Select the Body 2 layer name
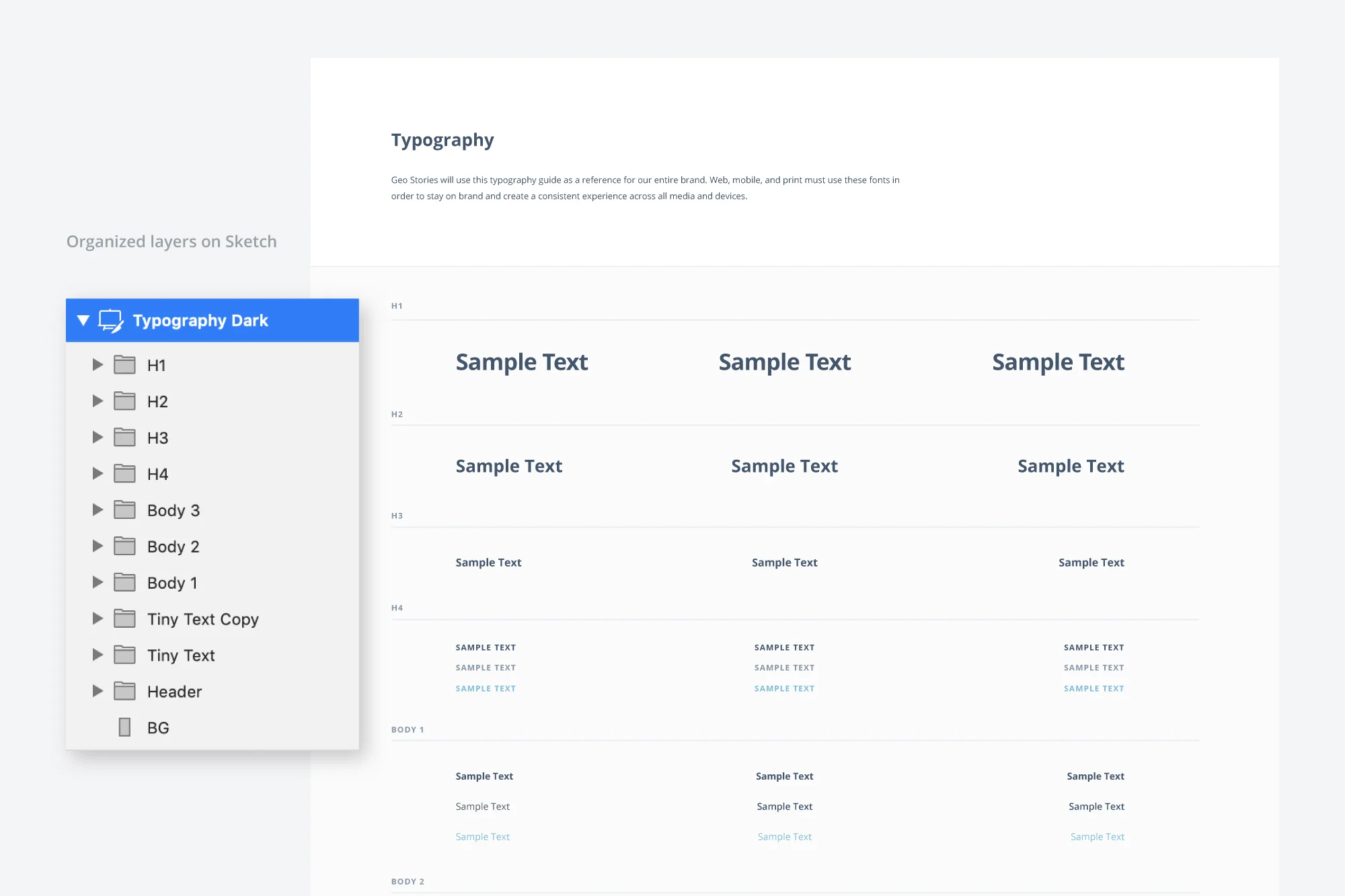Image resolution: width=1345 pixels, height=896 pixels. point(173,546)
